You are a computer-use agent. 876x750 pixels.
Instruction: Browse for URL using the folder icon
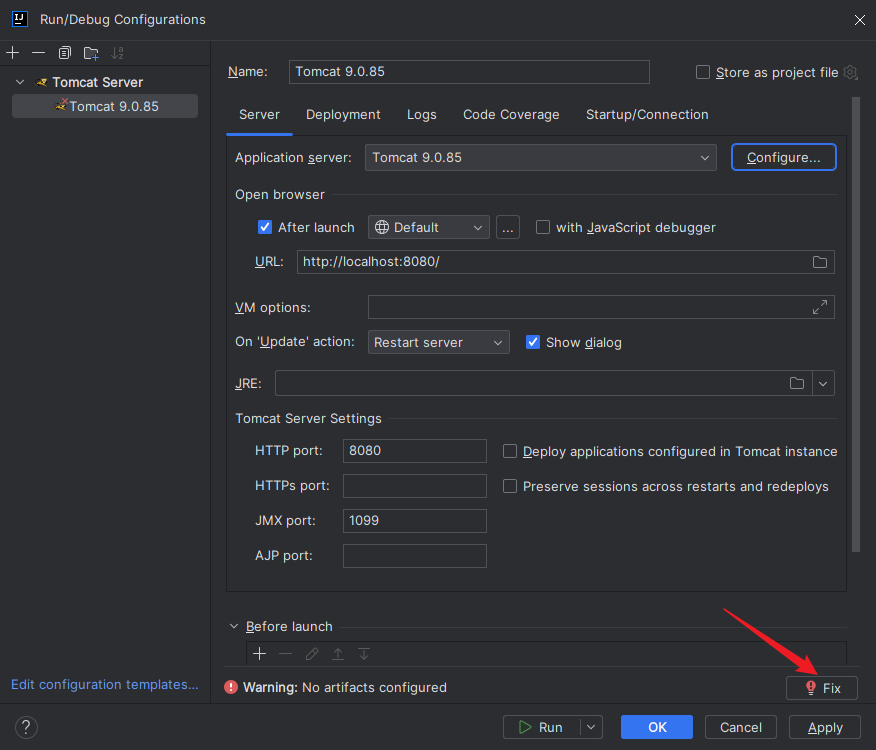tap(820, 262)
